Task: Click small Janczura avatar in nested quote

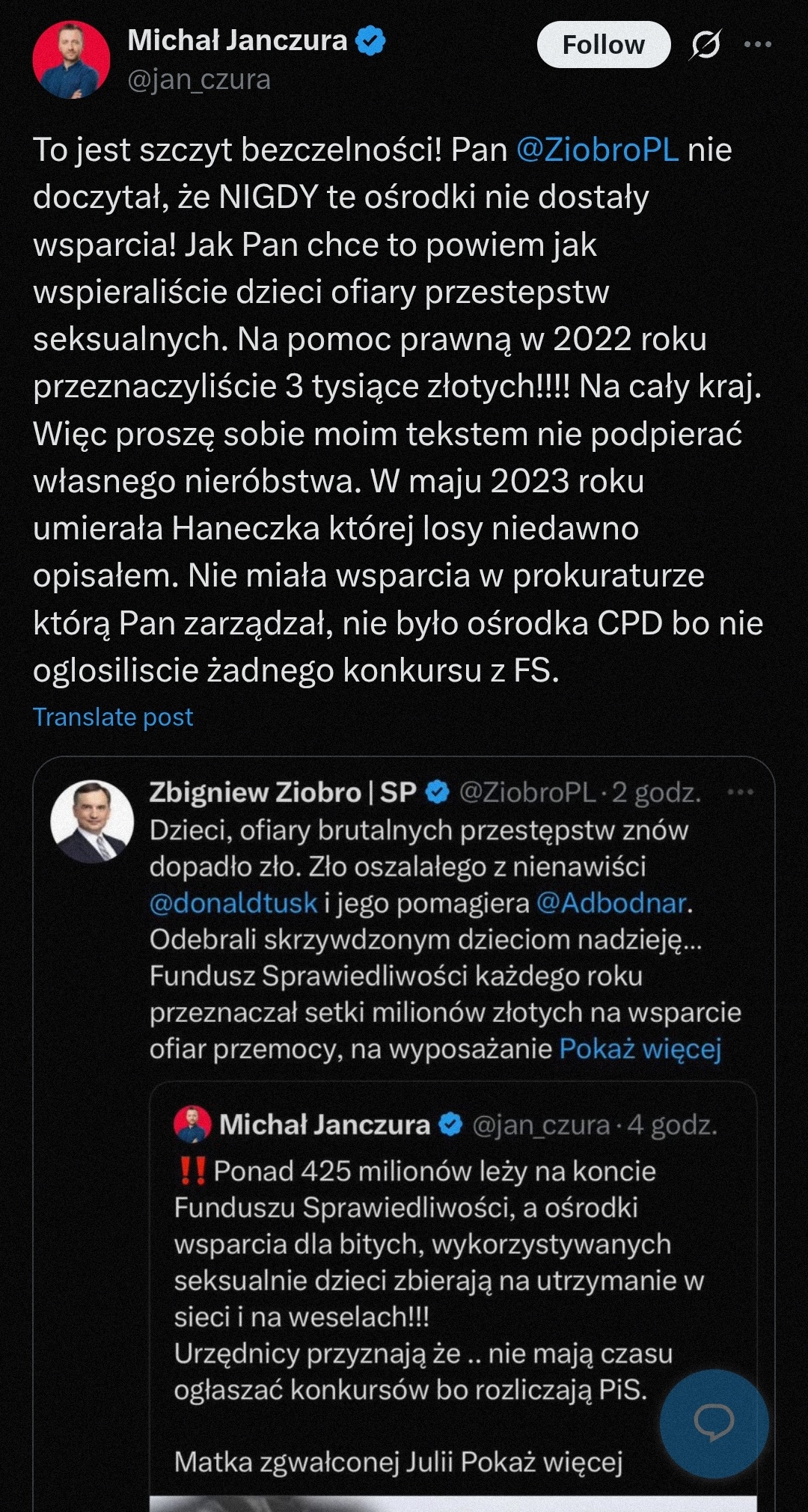Action: pyautogui.click(x=192, y=1124)
